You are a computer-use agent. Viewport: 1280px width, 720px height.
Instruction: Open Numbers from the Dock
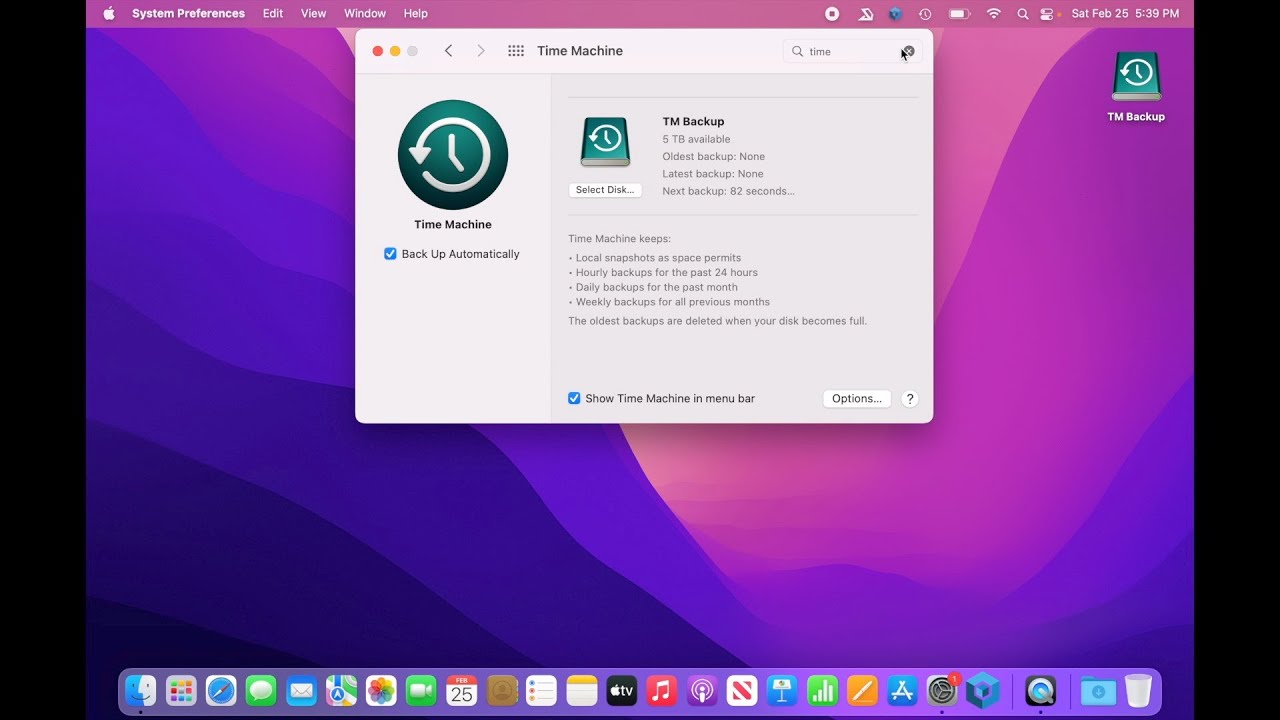coord(822,690)
